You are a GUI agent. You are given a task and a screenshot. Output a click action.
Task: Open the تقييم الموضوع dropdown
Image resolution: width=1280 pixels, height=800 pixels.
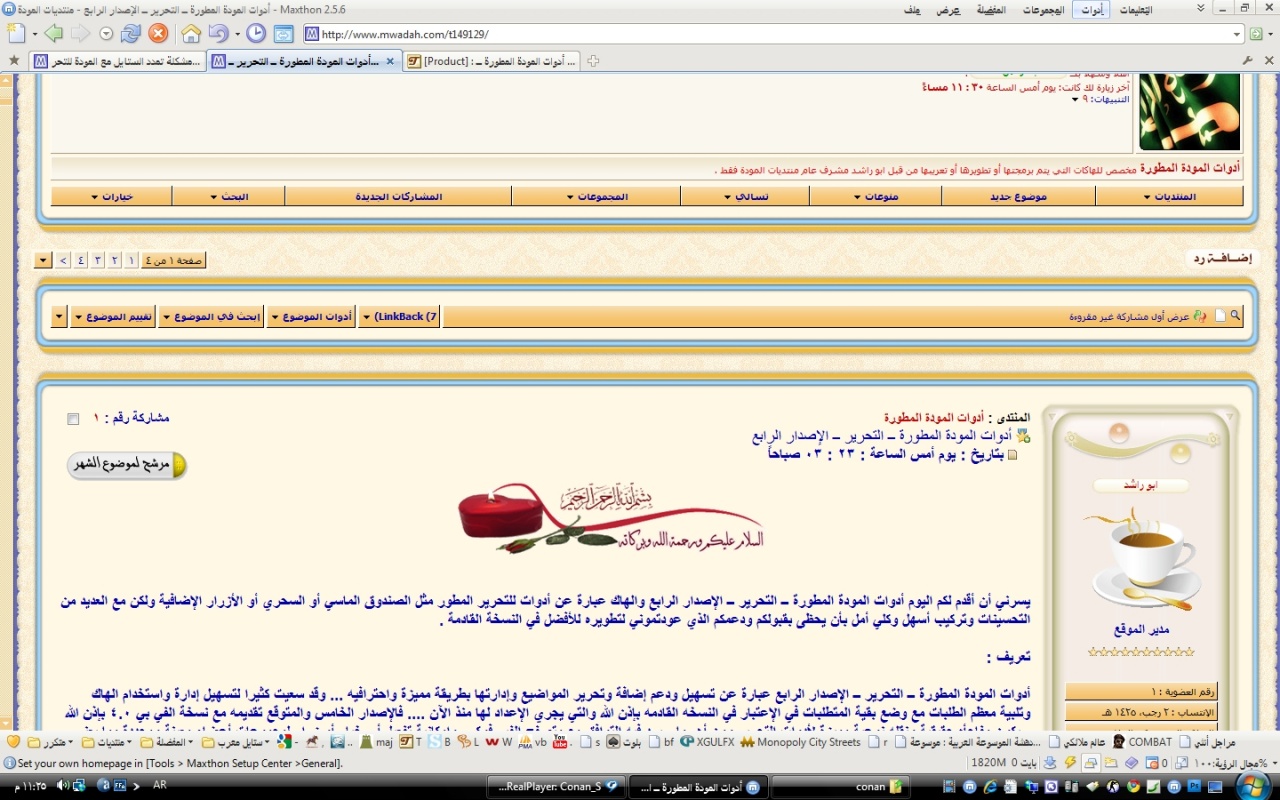pyautogui.click(x=113, y=317)
